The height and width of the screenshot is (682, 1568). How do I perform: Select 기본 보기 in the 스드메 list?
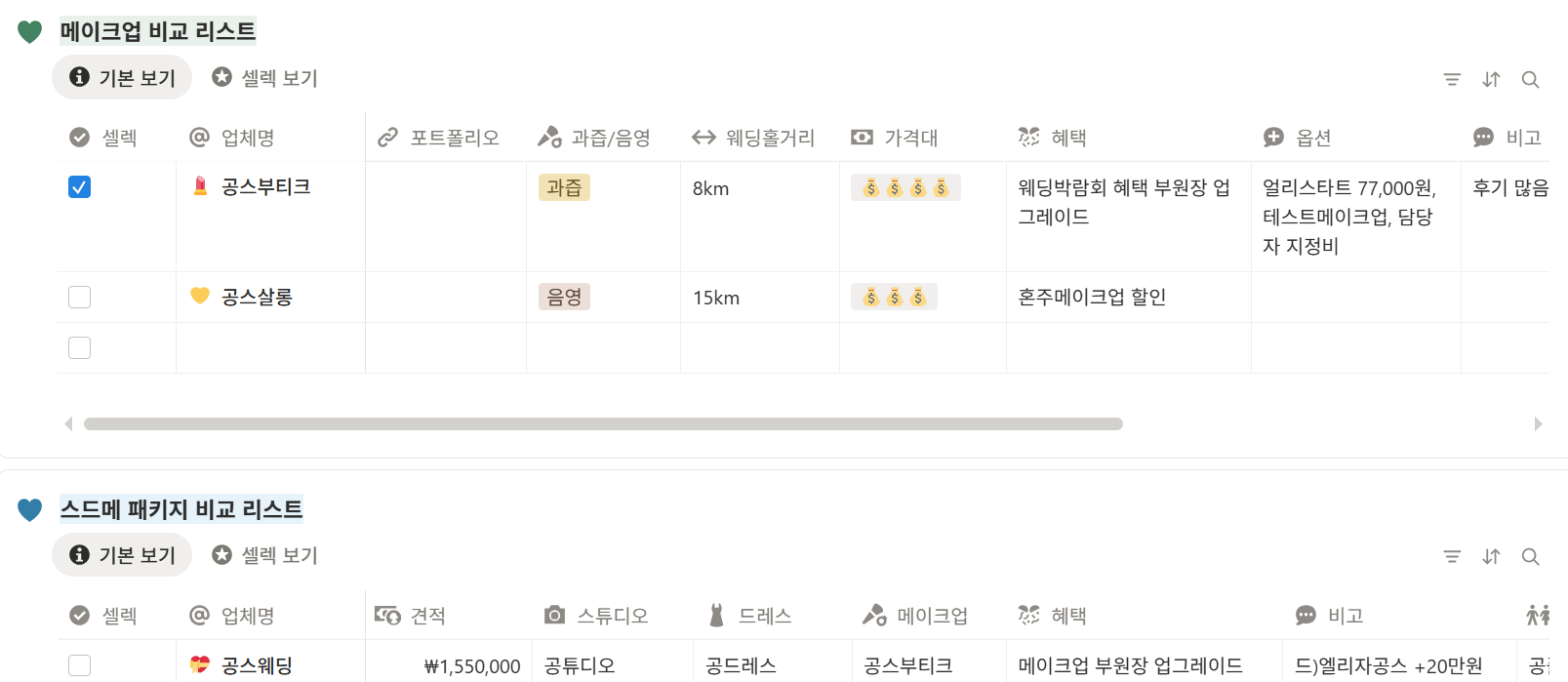click(121, 554)
